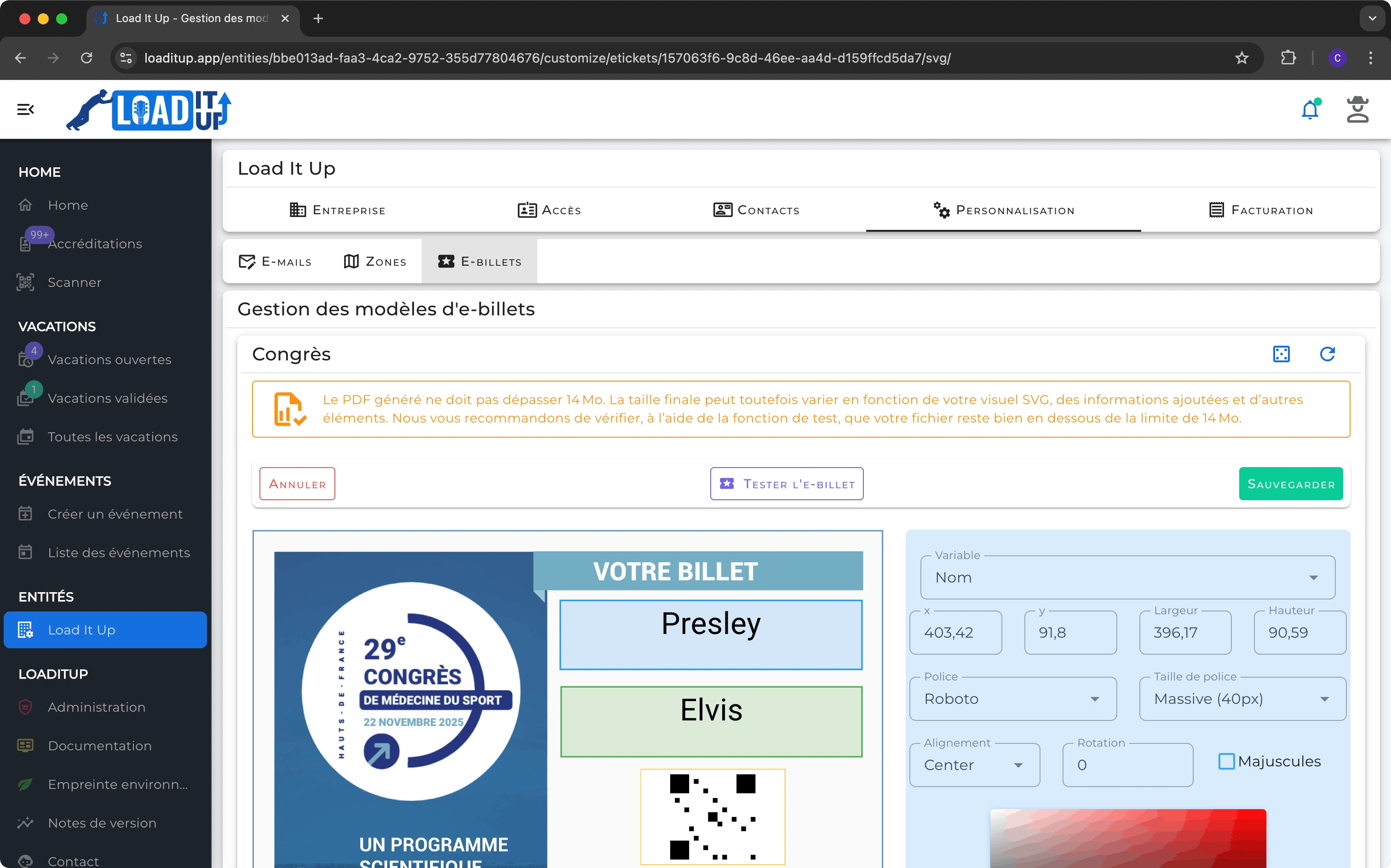The height and width of the screenshot is (868, 1391).
Task: Open Vacations ouvertes in sidebar
Action: pos(109,360)
